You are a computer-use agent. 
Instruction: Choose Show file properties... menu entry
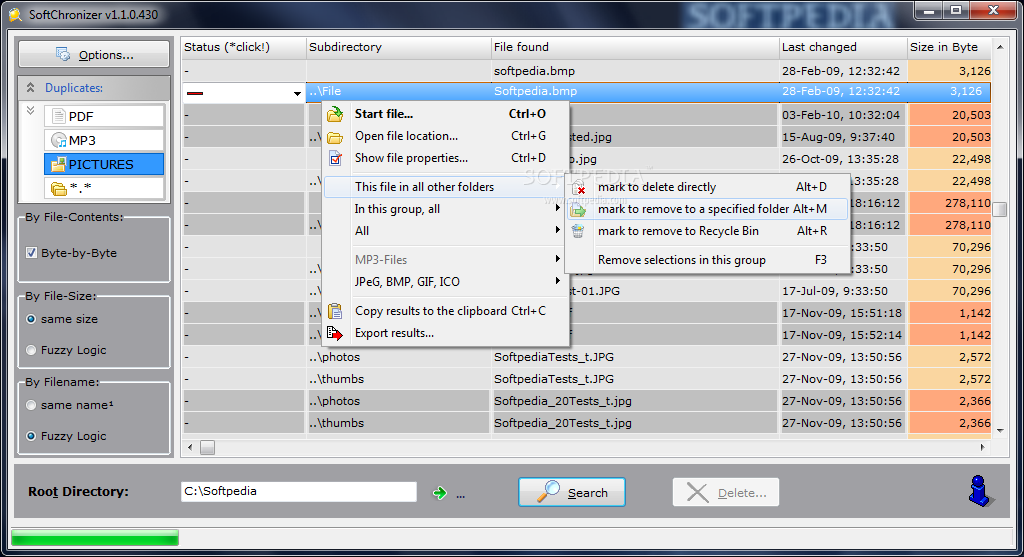(446, 158)
